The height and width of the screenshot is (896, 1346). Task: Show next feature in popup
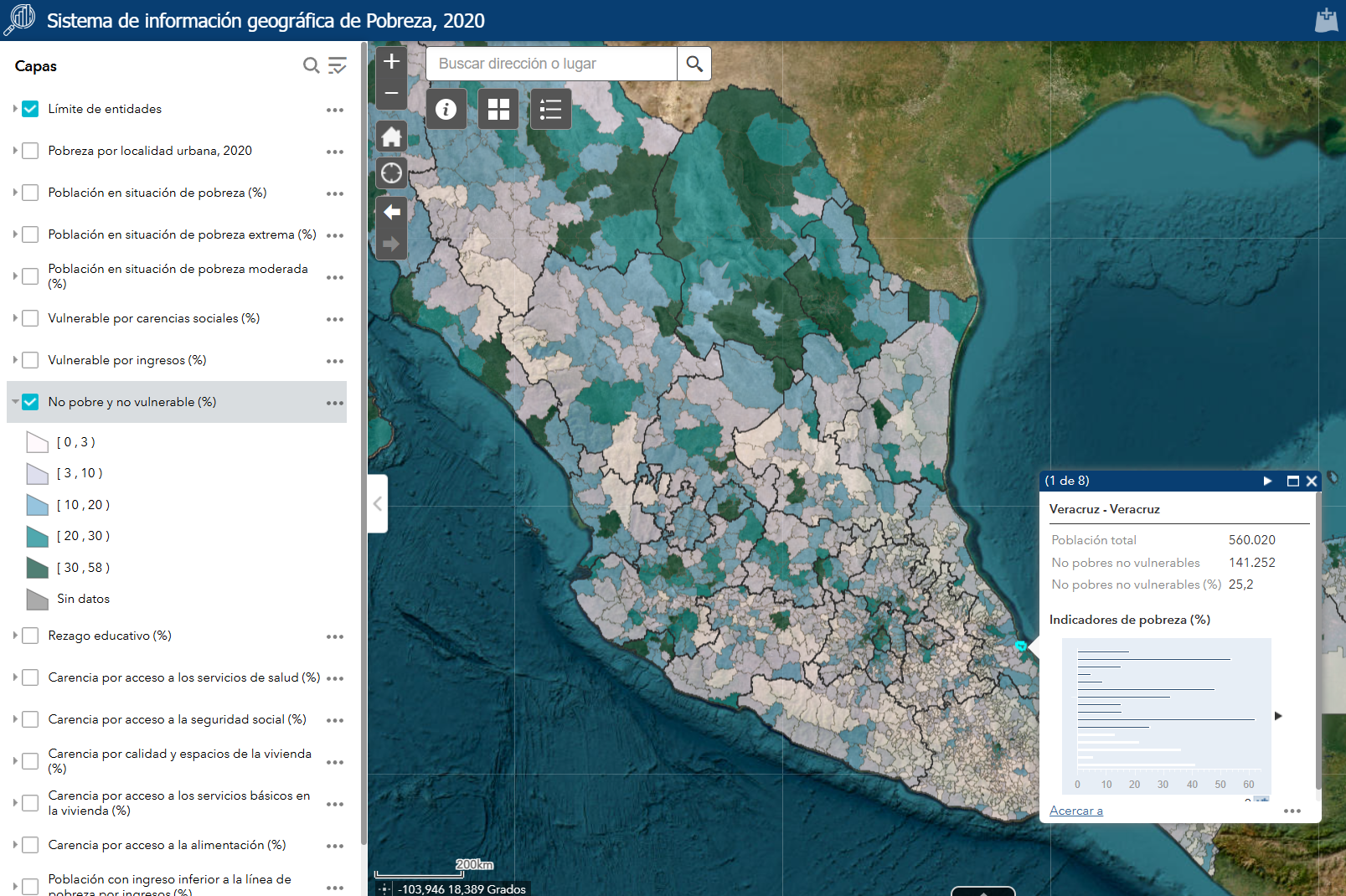click(x=1267, y=481)
